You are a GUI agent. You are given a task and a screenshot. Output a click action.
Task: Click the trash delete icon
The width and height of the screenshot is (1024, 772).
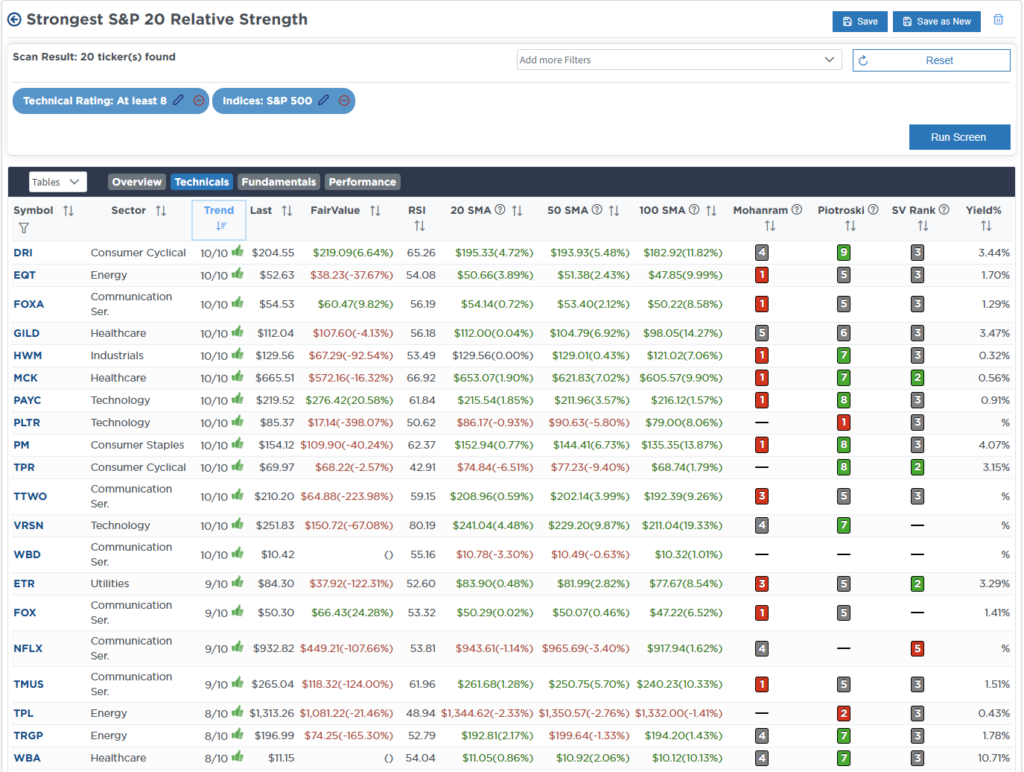998,20
